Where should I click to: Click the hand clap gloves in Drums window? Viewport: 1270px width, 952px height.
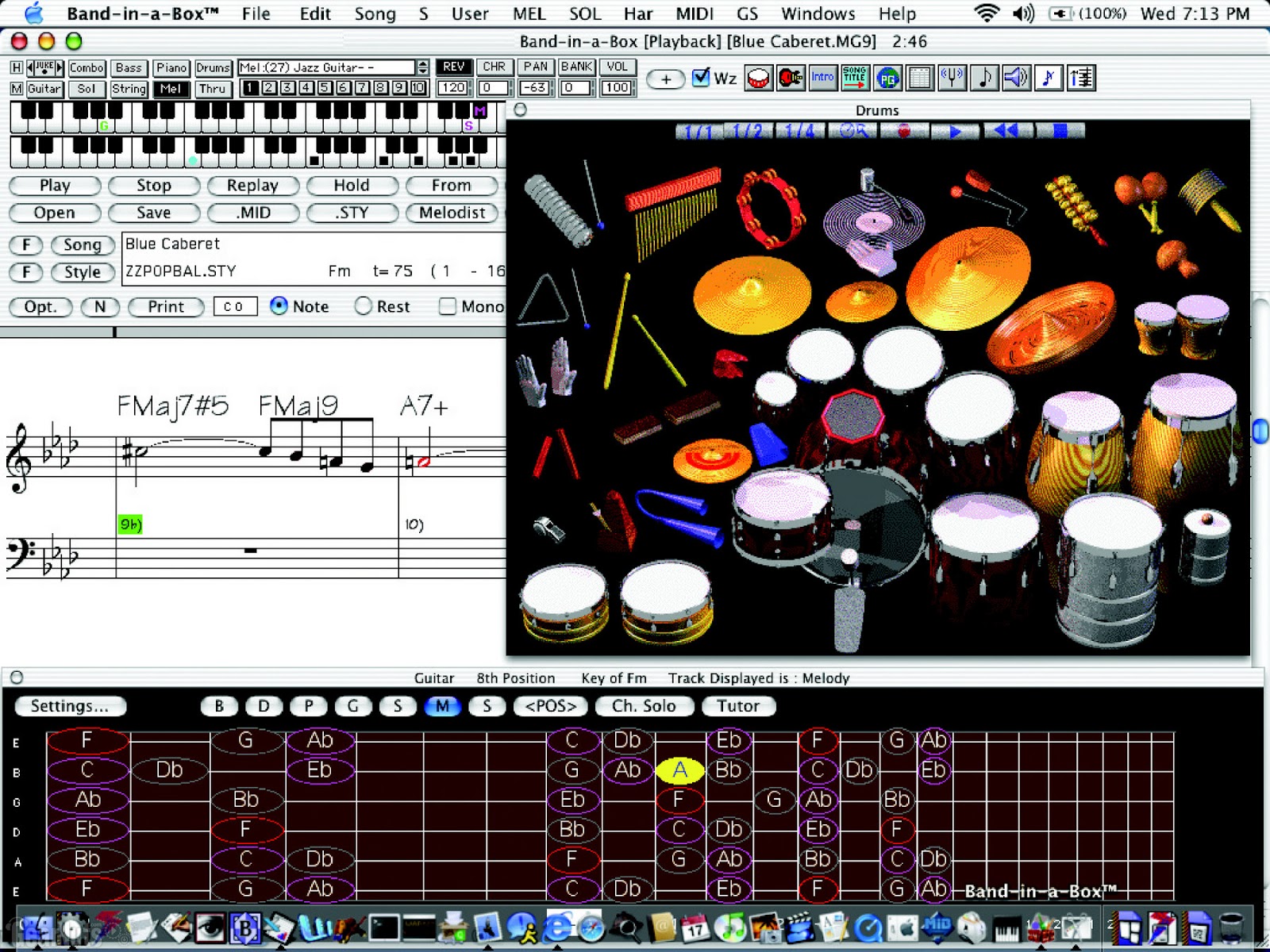click(546, 371)
